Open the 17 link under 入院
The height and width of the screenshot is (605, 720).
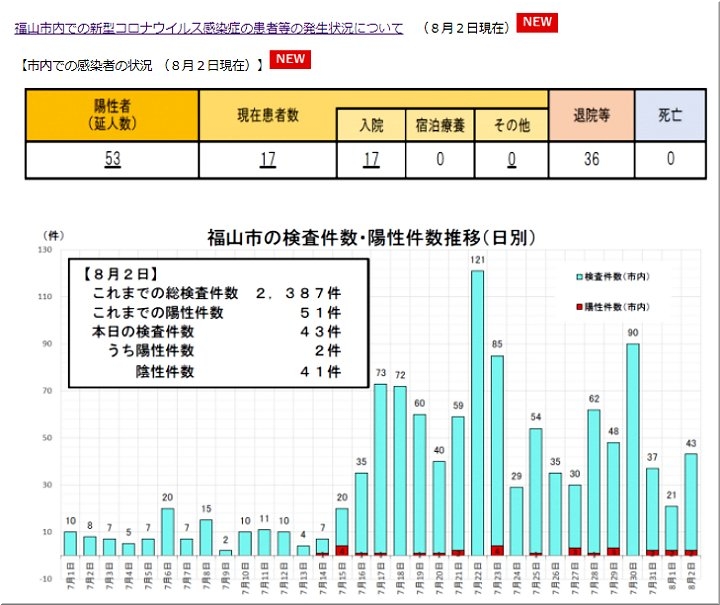pos(371,159)
